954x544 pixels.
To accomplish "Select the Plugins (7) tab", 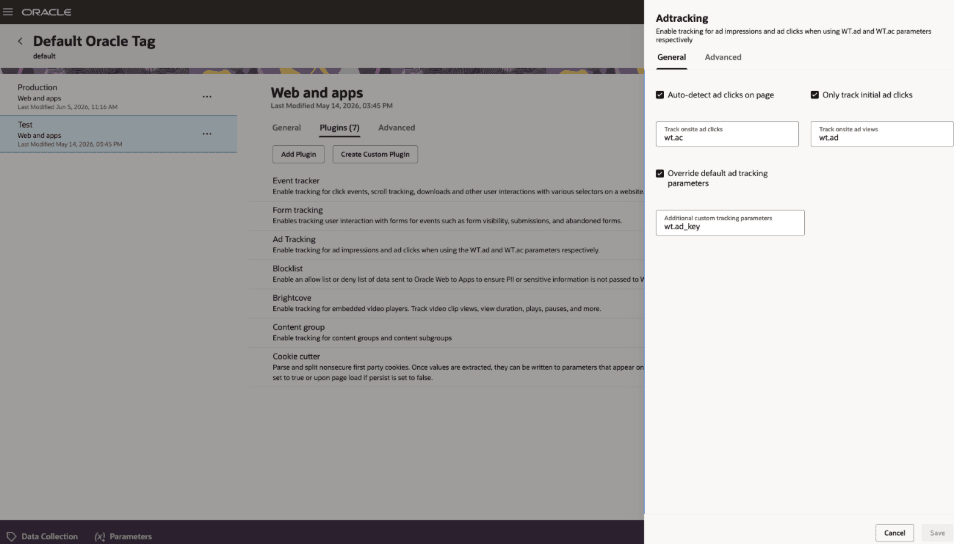I will 339,128.
